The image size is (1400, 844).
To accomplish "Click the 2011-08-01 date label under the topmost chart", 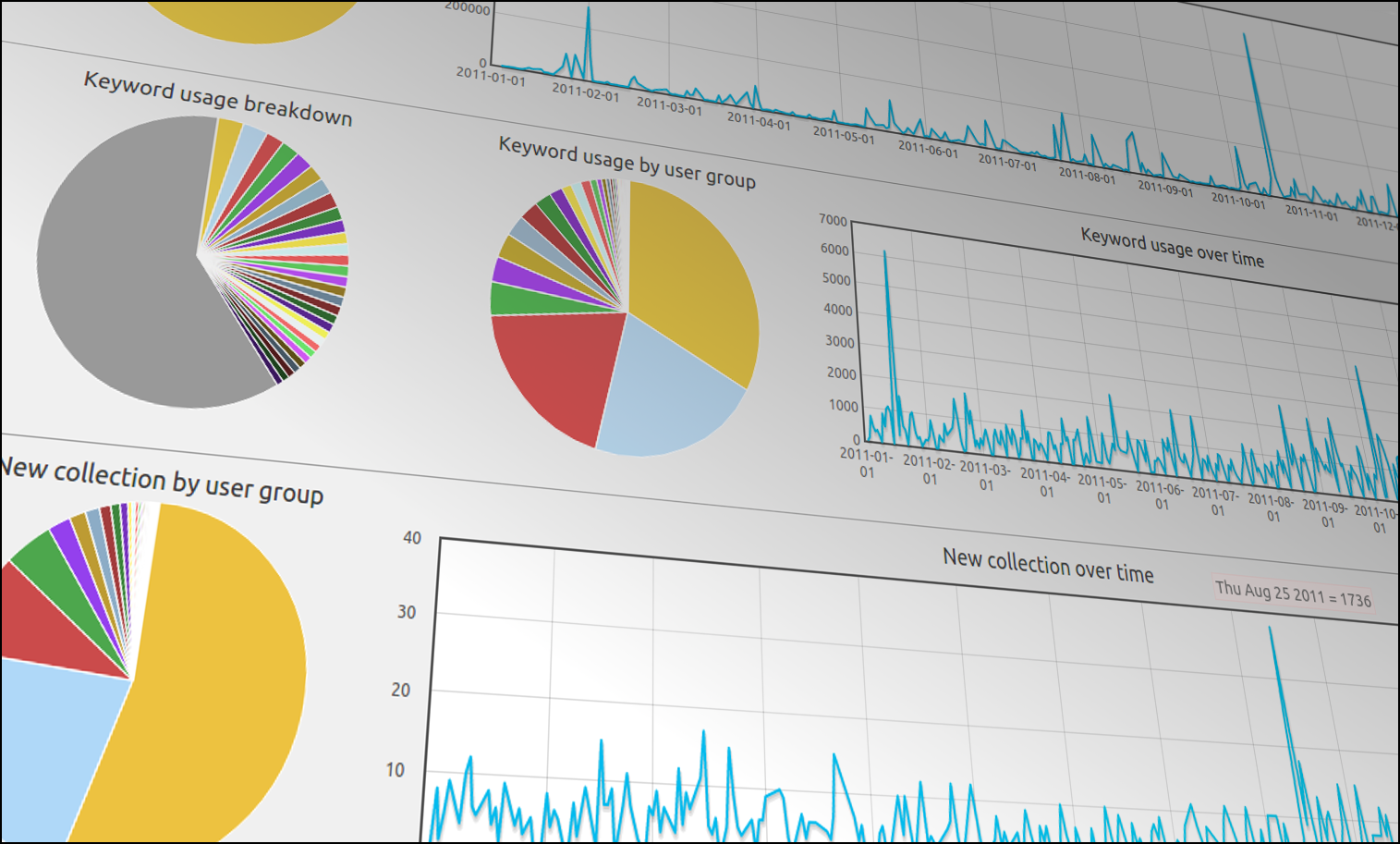I will (1088, 176).
